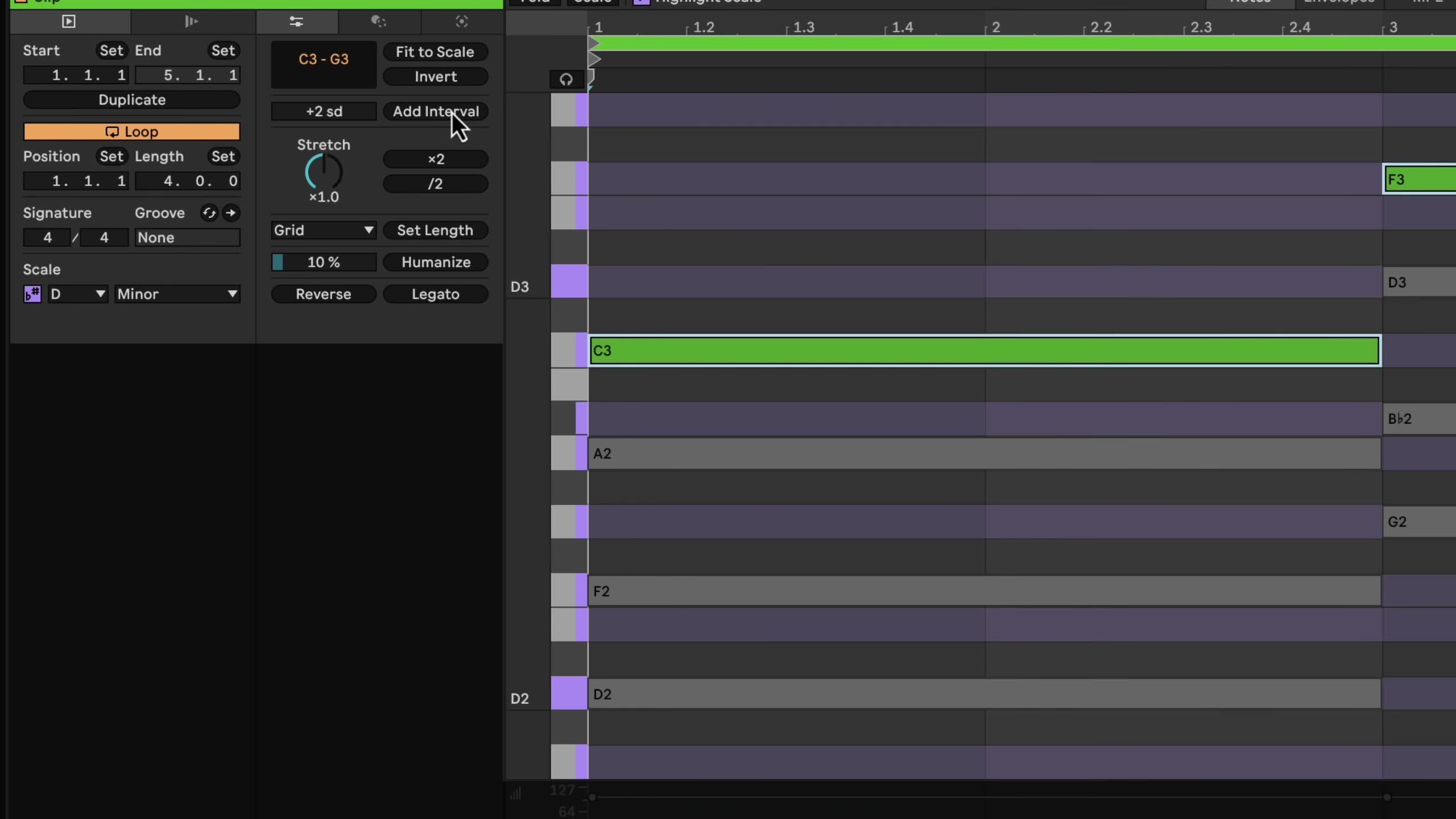Click the +2 sd interval field
The width and height of the screenshot is (1456, 819).
point(324,111)
